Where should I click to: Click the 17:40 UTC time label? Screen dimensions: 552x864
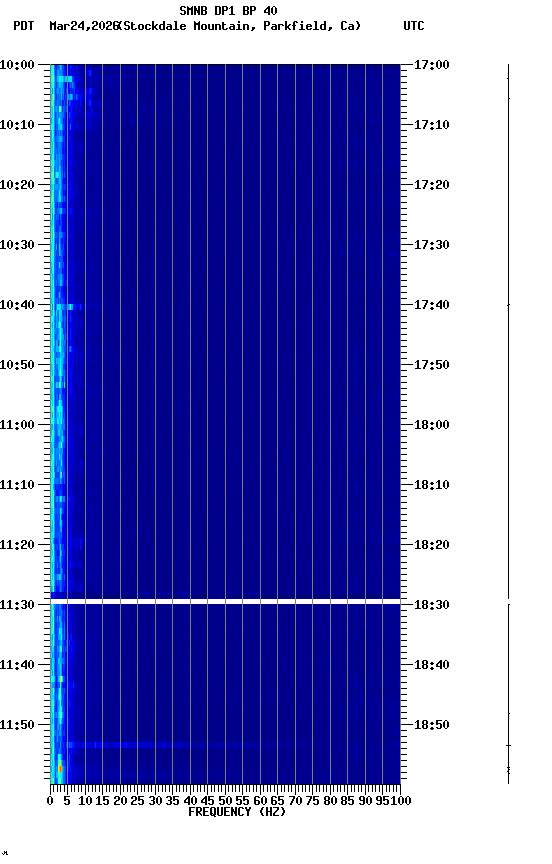click(432, 305)
